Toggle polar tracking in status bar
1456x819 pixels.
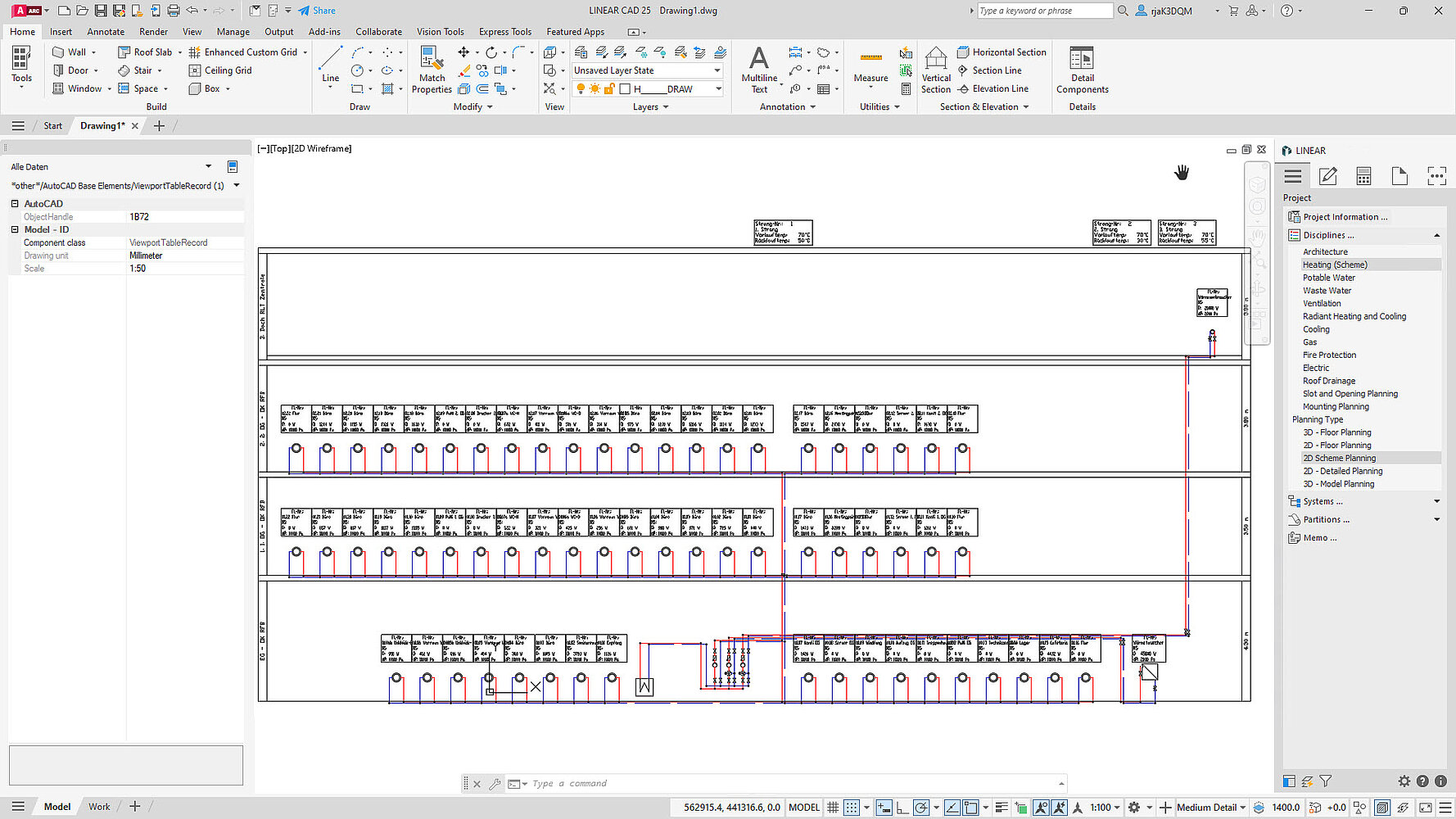[x=921, y=807]
